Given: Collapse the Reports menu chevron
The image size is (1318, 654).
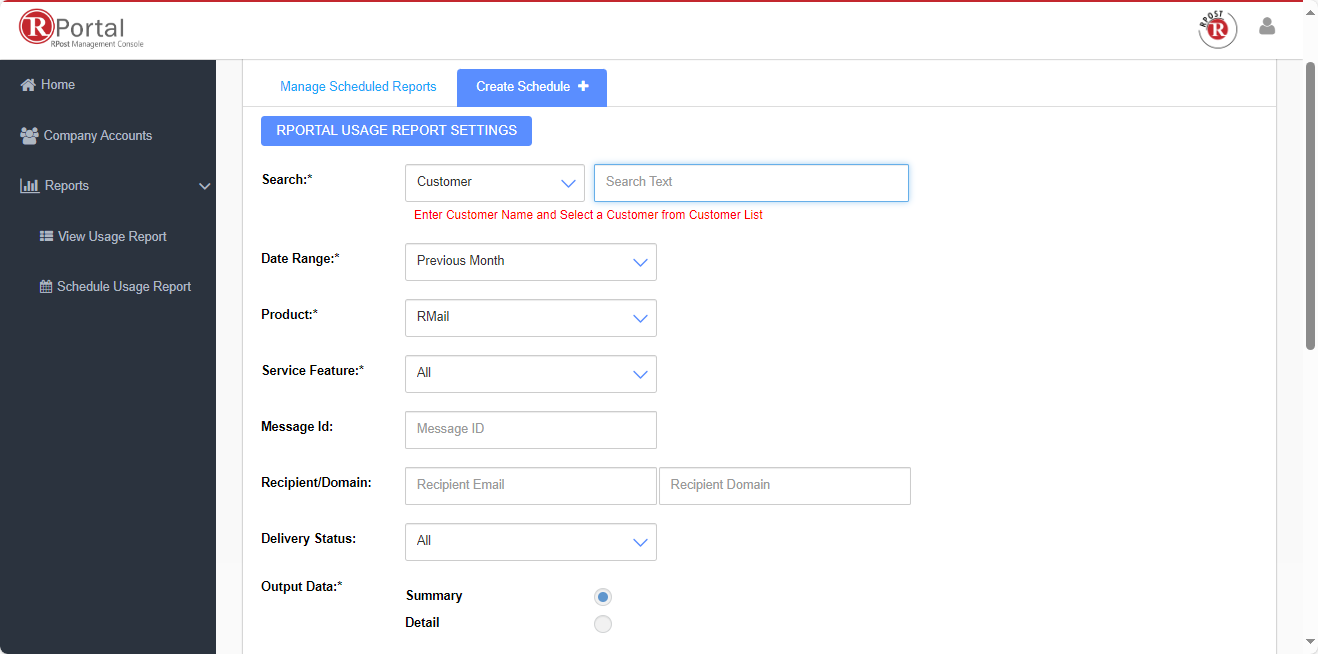Looking at the screenshot, I should tap(204, 186).
